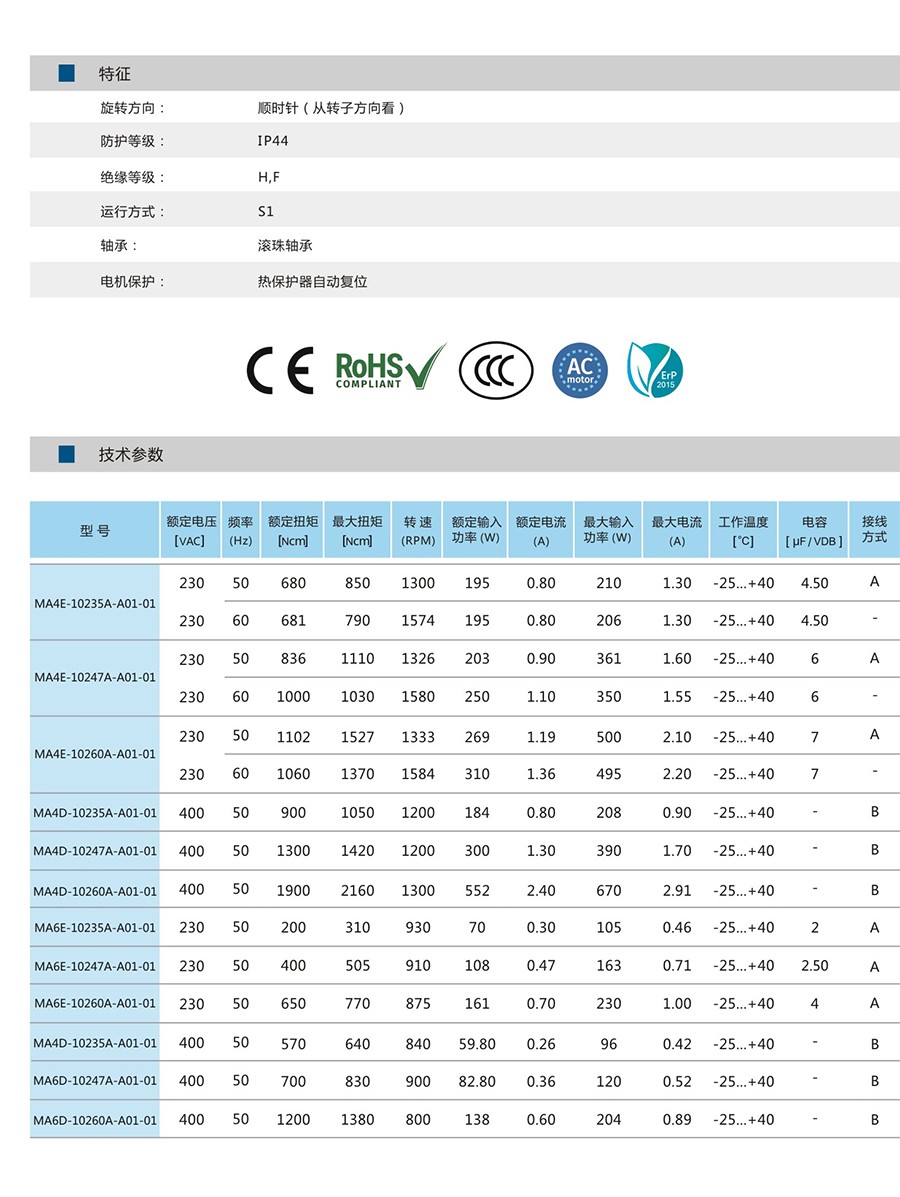Click the 额定电压 [VAC] column header
Image resolution: width=900 pixels, height=1197 pixels.
(x=191, y=531)
